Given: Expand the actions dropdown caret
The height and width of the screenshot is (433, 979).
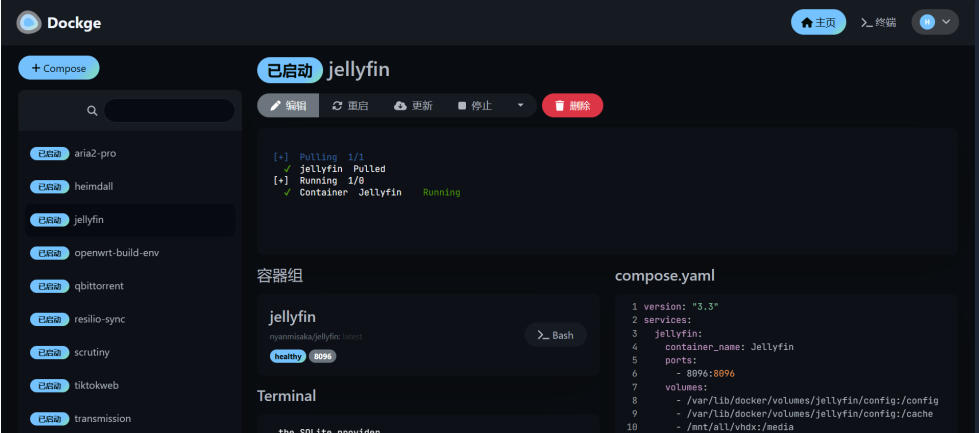Looking at the screenshot, I should (521, 105).
